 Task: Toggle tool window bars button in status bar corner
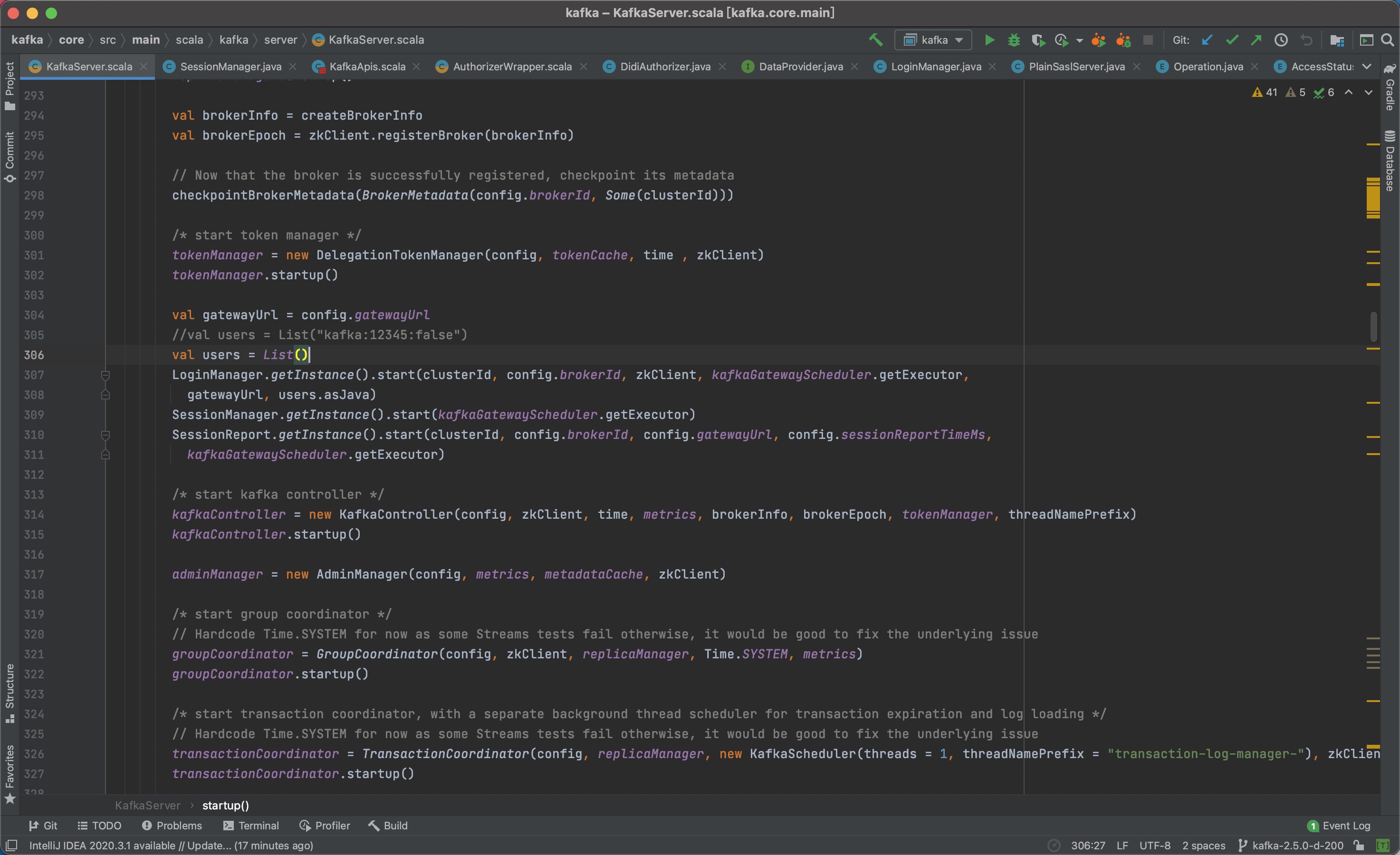coord(11,845)
